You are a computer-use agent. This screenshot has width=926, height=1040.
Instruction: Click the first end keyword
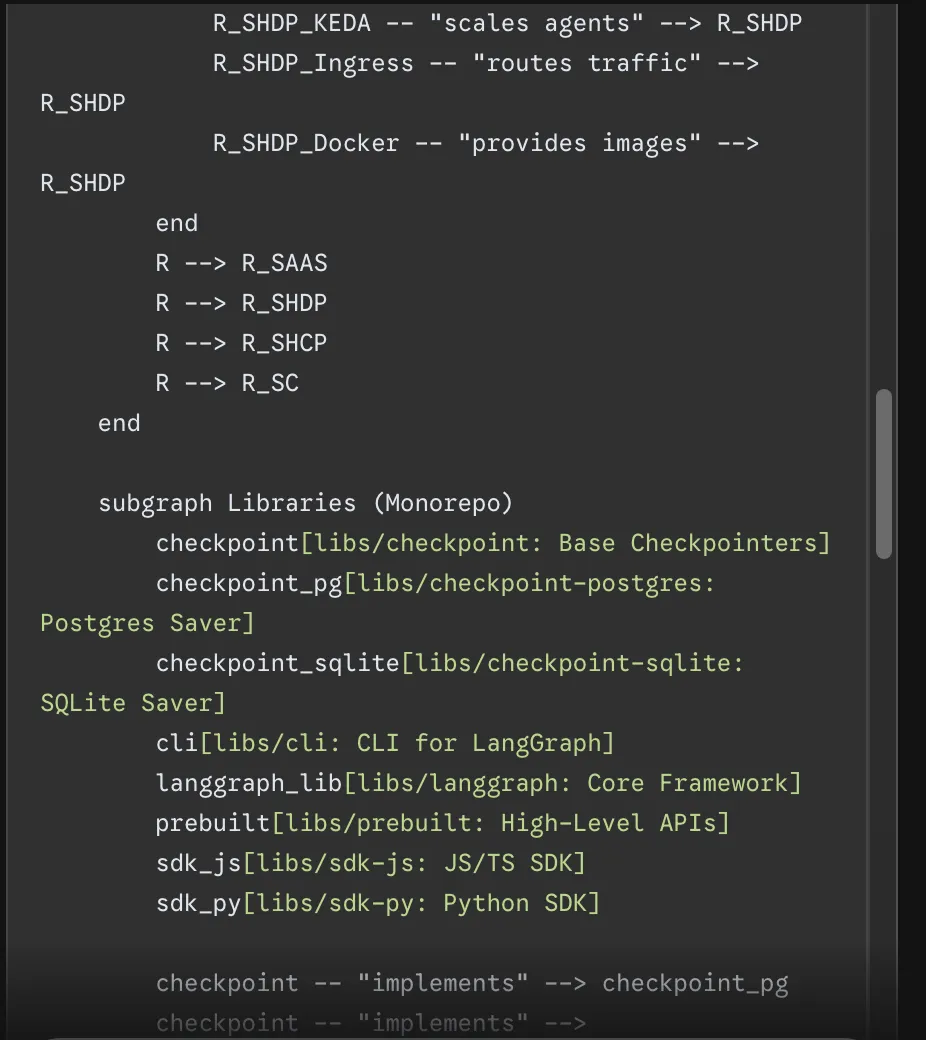click(x=176, y=222)
